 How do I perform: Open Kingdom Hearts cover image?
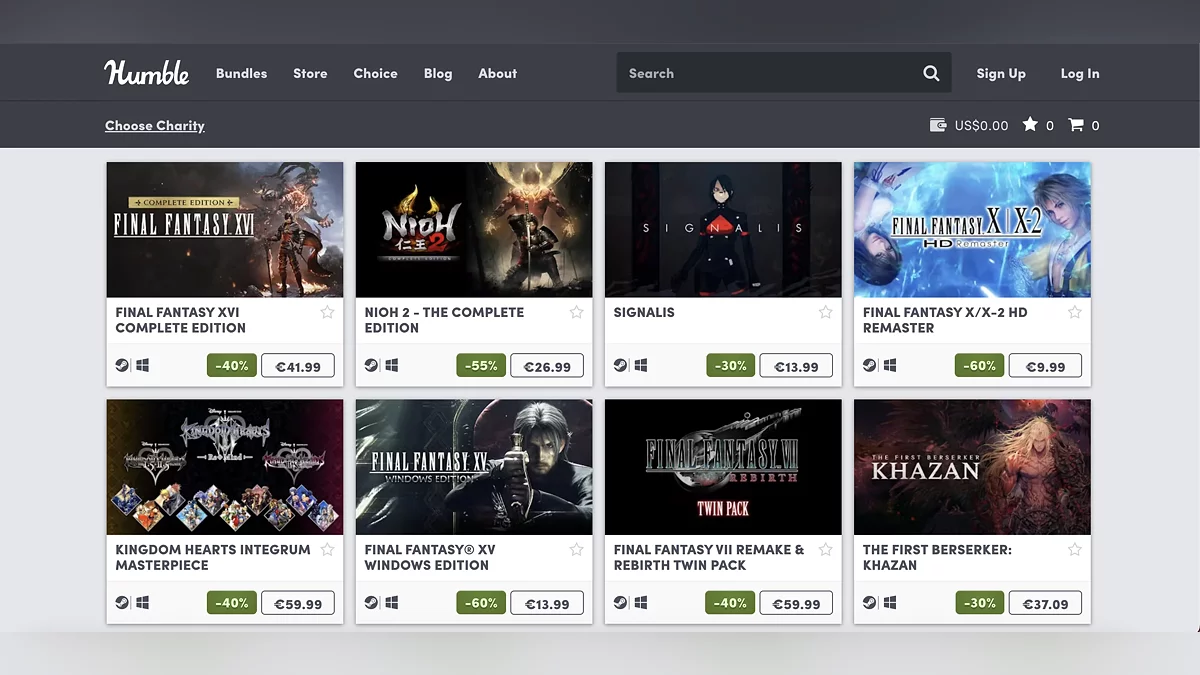pyautogui.click(x=225, y=467)
